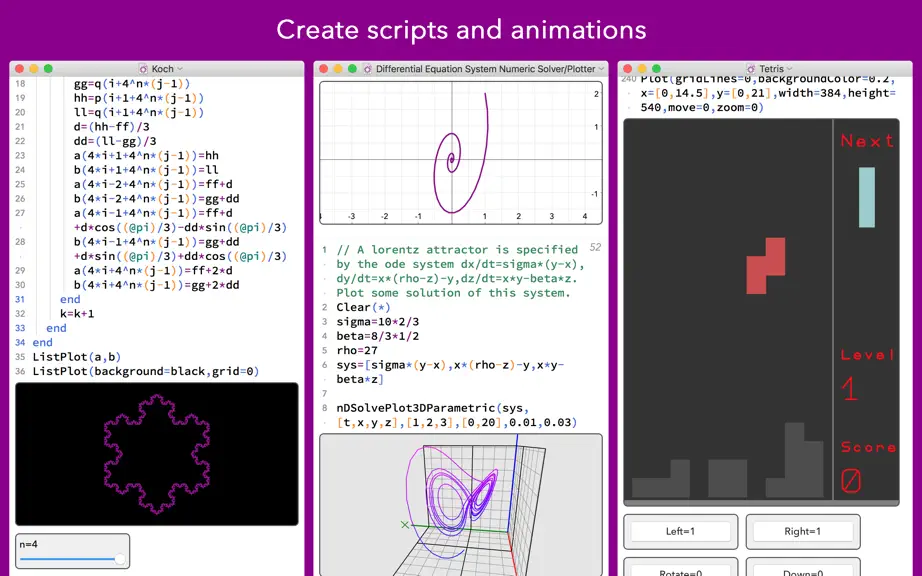Click the yellow minimize button of Tetris window
The width and height of the screenshot is (922, 576).
[642, 69]
